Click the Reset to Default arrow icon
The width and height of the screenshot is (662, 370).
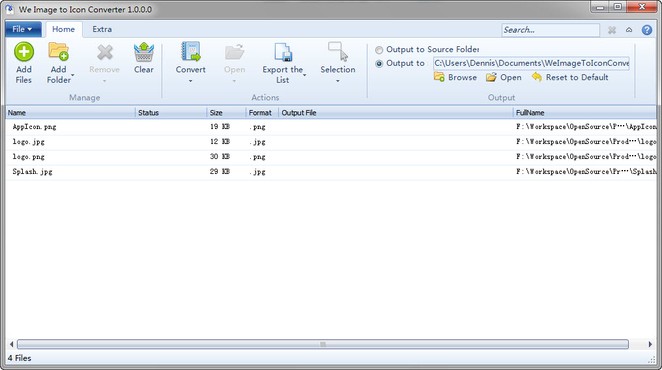[537, 77]
